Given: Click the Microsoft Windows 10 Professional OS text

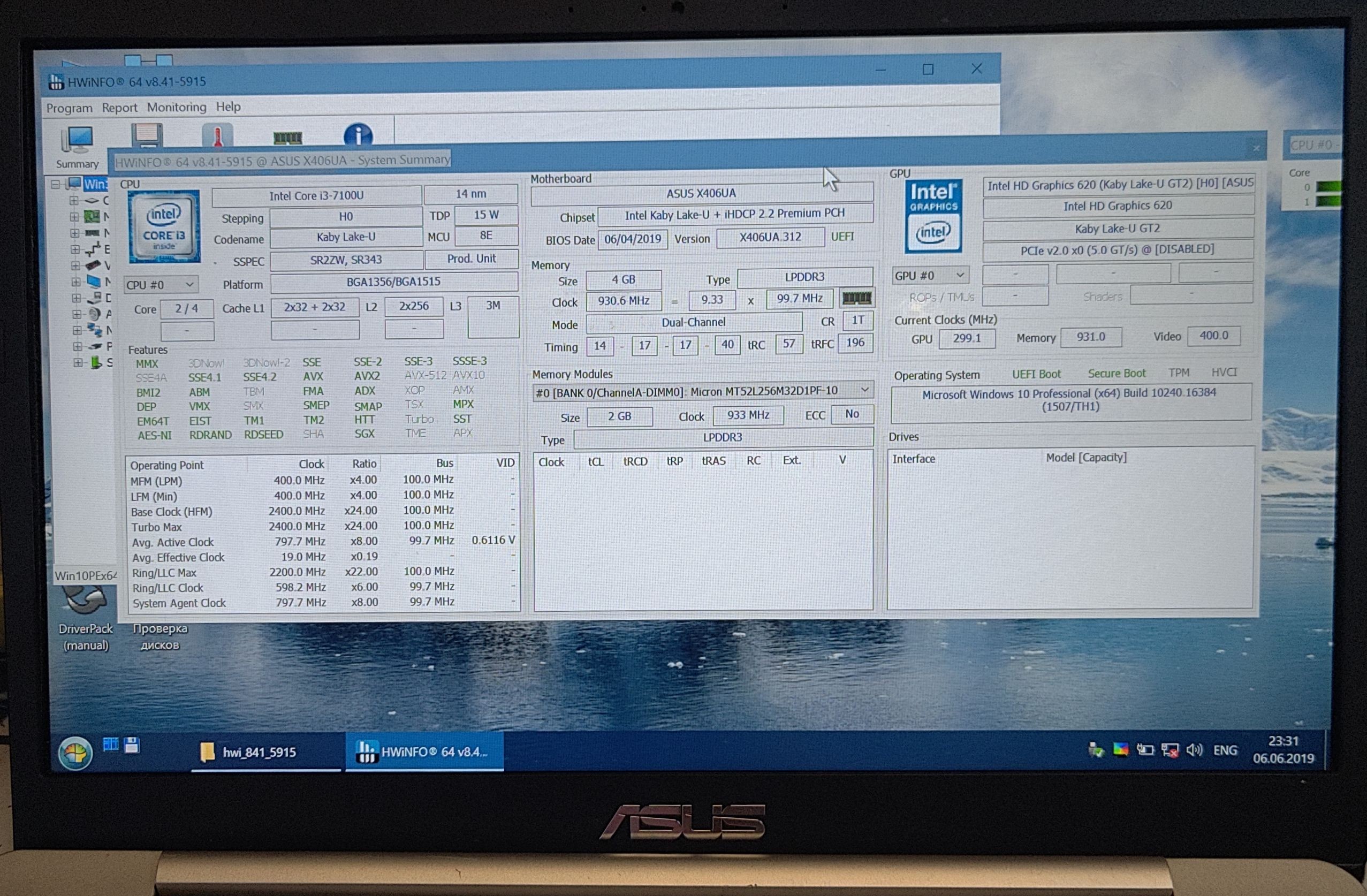Looking at the screenshot, I should (x=1069, y=400).
